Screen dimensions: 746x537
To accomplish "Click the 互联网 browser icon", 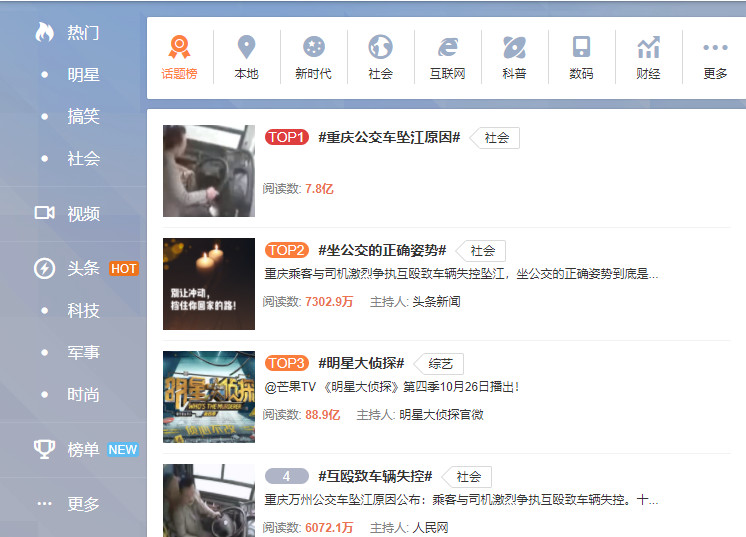I will point(448,47).
